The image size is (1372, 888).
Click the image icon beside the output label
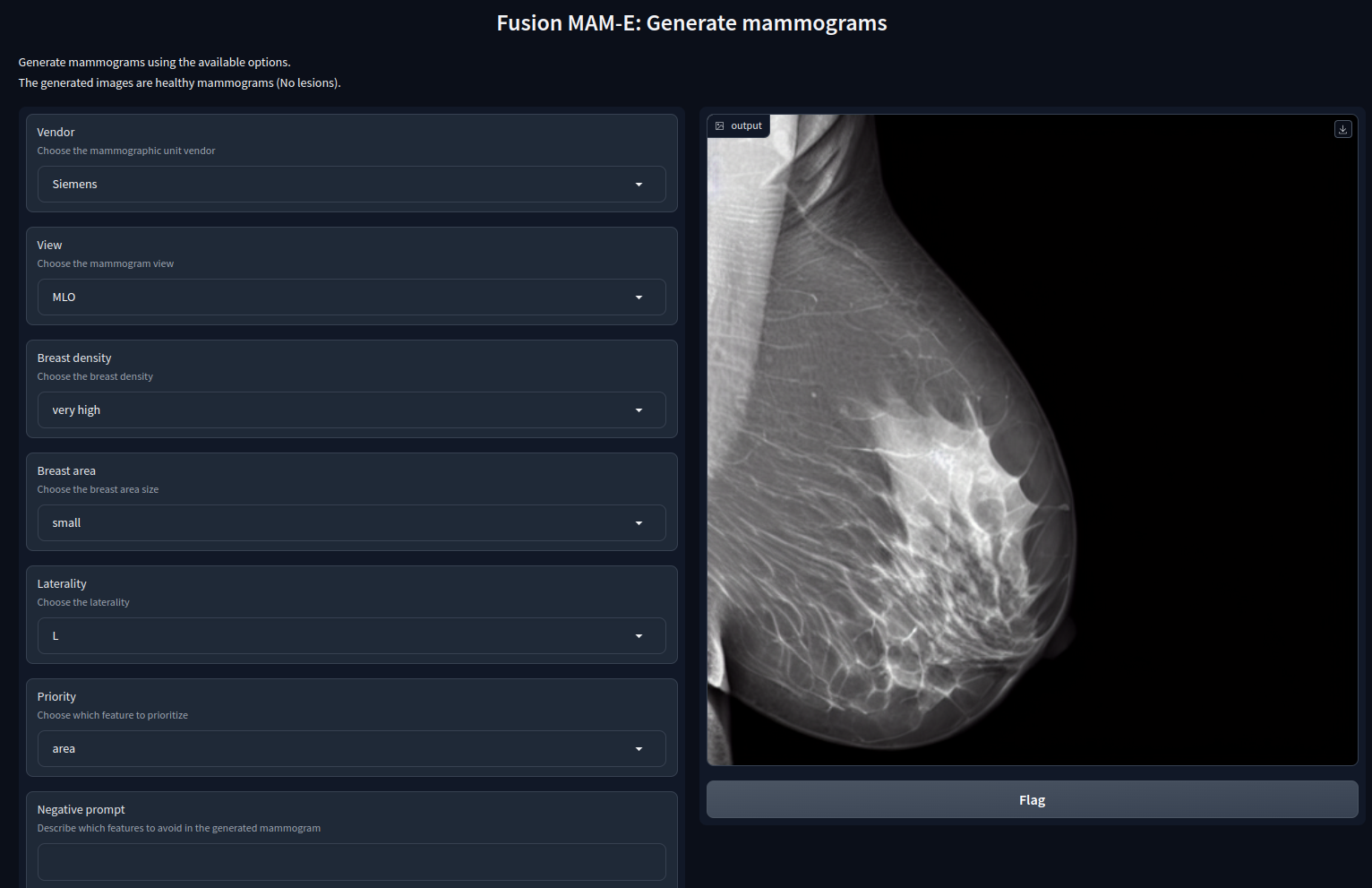click(719, 126)
